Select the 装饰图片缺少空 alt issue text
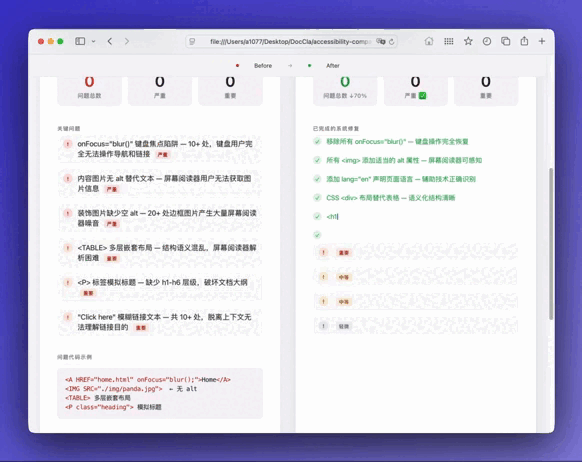582x462 pixels. (x=167, y=218)
